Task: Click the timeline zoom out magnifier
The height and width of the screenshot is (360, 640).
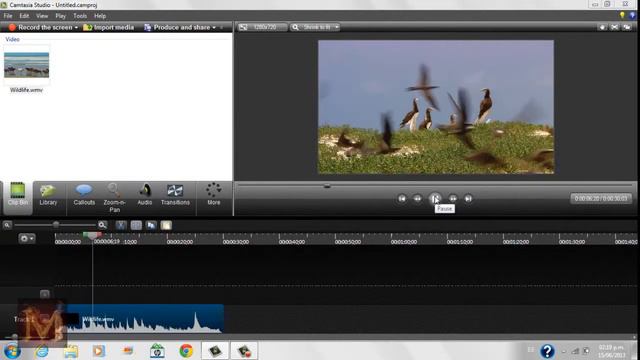Action: point(7,225)
